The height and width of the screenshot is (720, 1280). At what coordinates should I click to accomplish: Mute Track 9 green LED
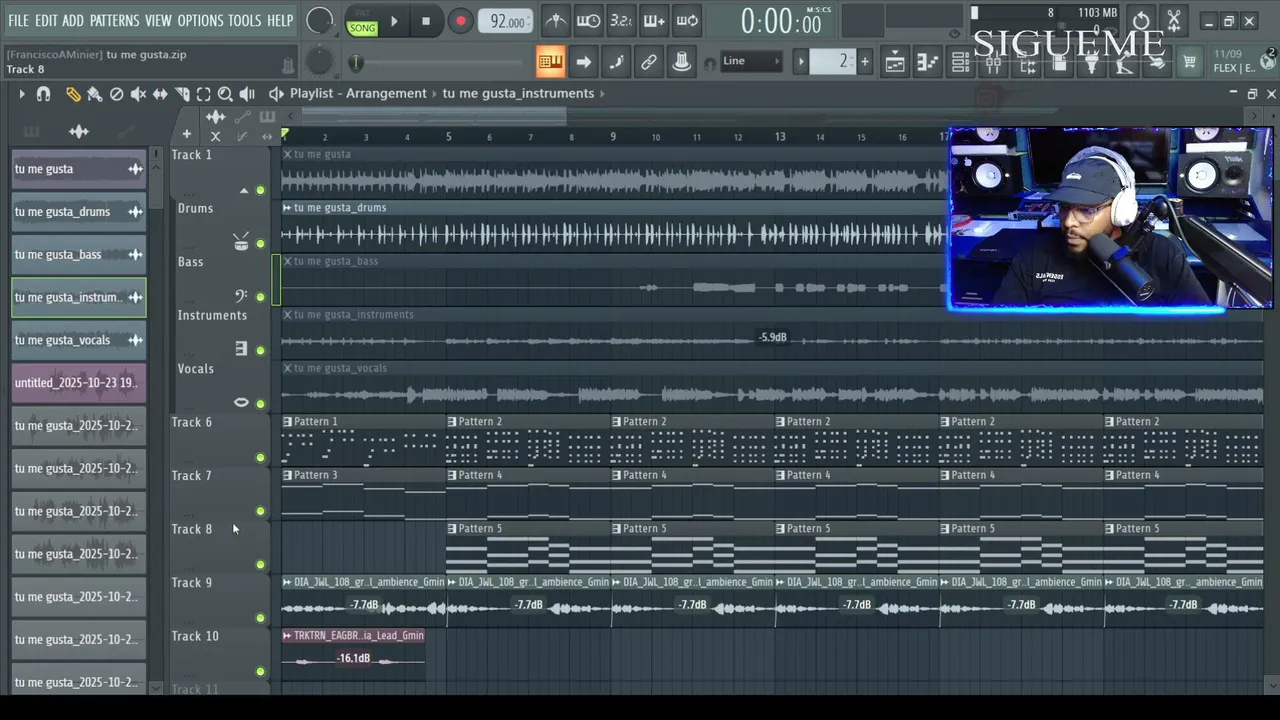point(260,618)
